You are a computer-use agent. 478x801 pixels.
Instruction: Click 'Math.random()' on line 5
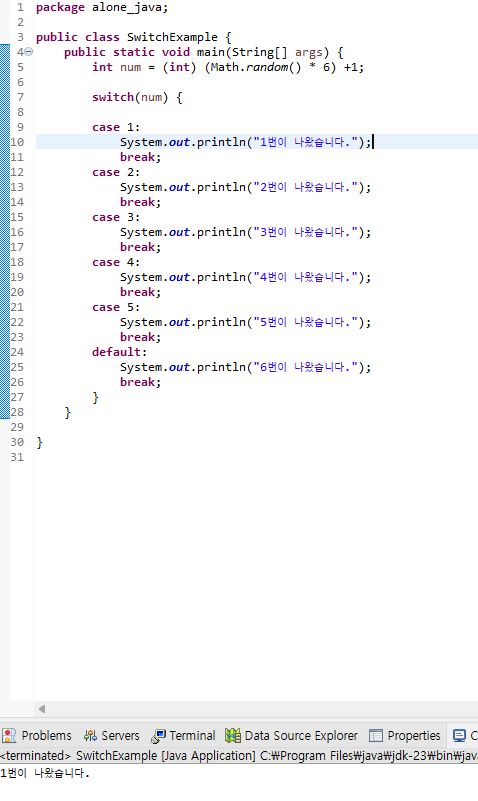[x=256, y=67]
